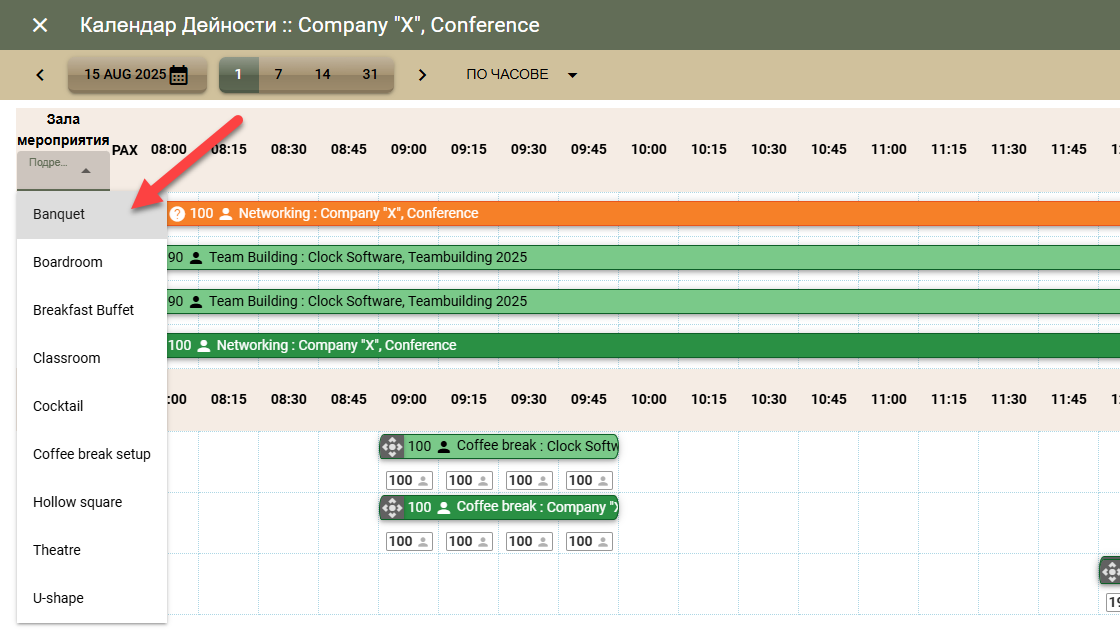The height and width of the screenshot is (634, 1120).
Task: Choose Coffee break setup option
Action: pos(92,454)
